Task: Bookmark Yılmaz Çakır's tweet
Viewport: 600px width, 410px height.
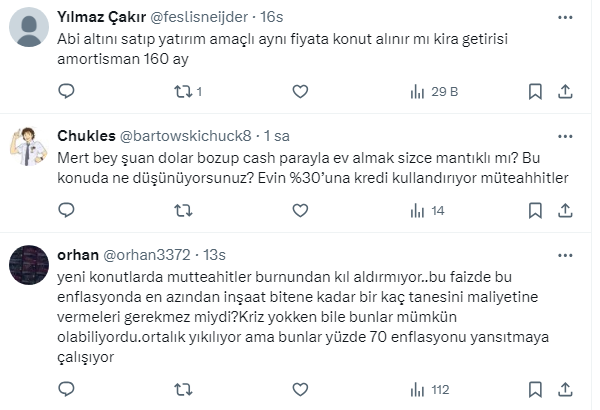Action: pyautogui.click(x=534, y=92)
